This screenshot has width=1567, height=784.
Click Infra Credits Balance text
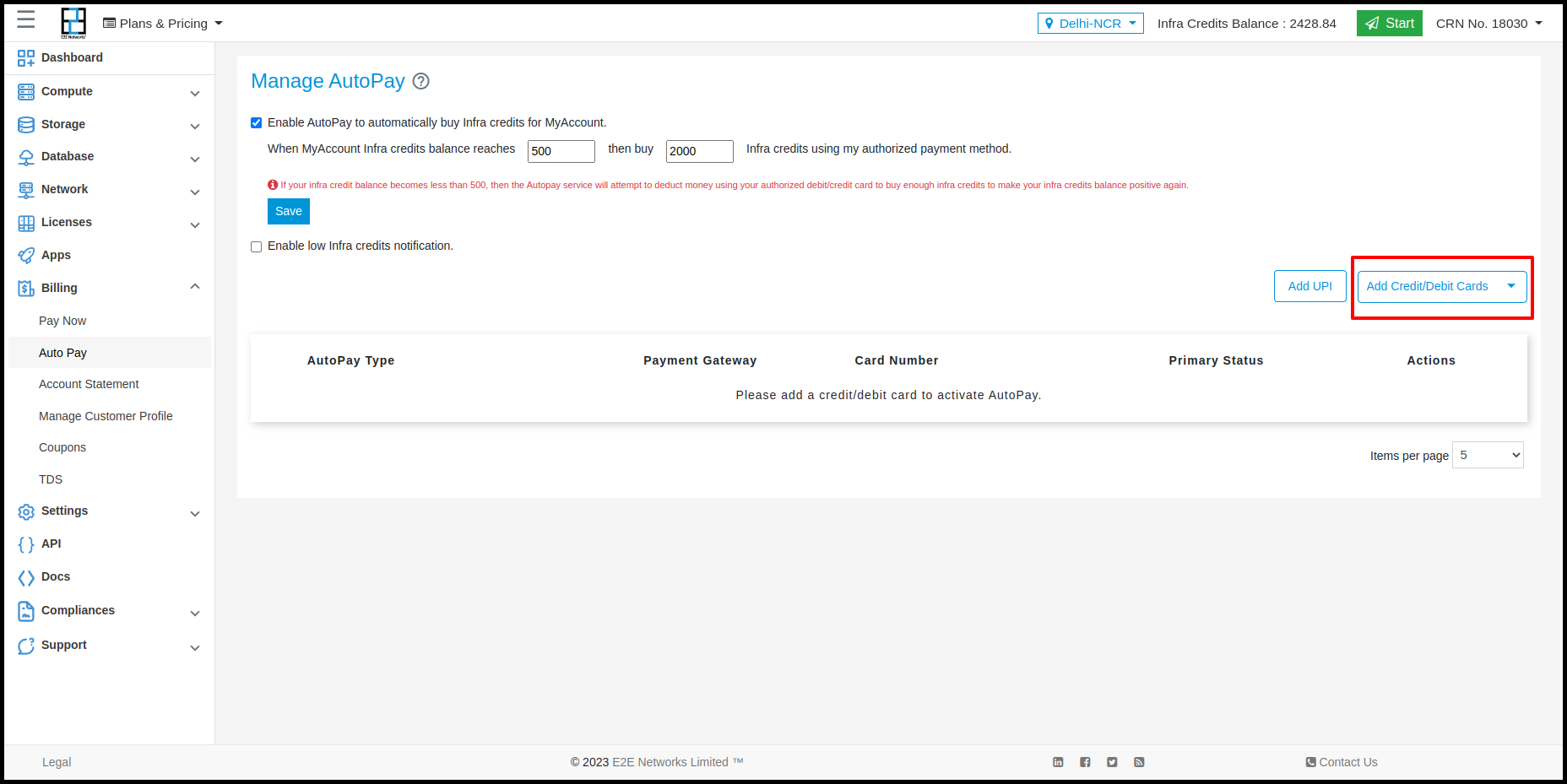[x=1247, y=24]
